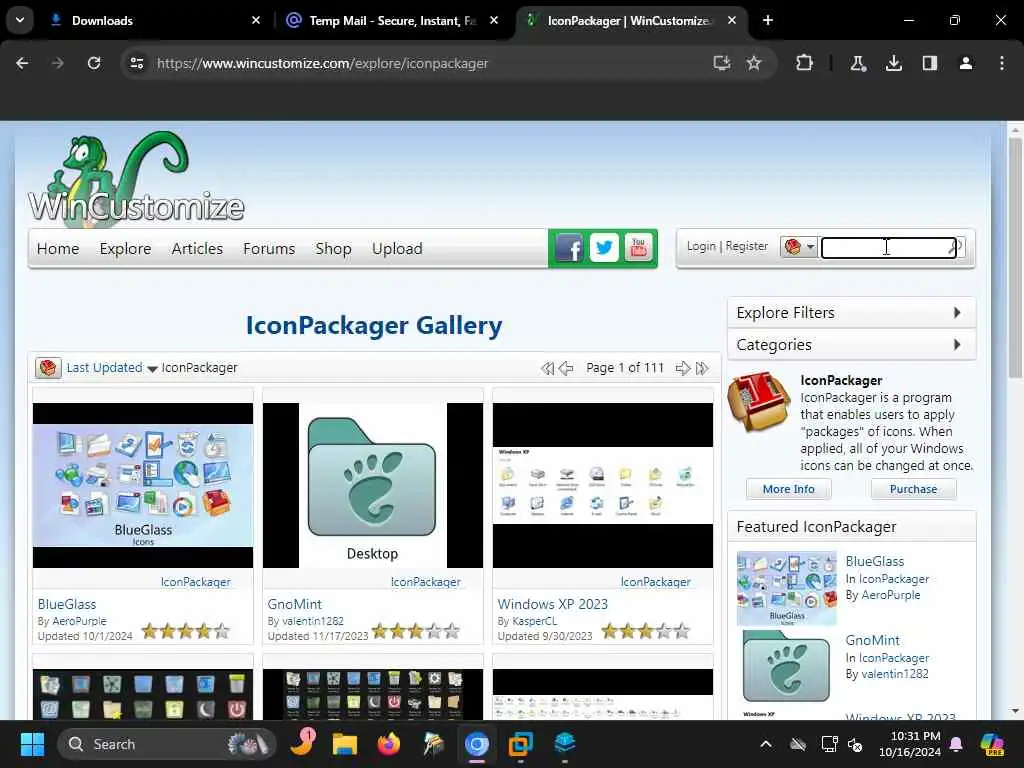1024x768 pixels.
Task: Click the page vertical scrollbar
Action: (1015, 257)
